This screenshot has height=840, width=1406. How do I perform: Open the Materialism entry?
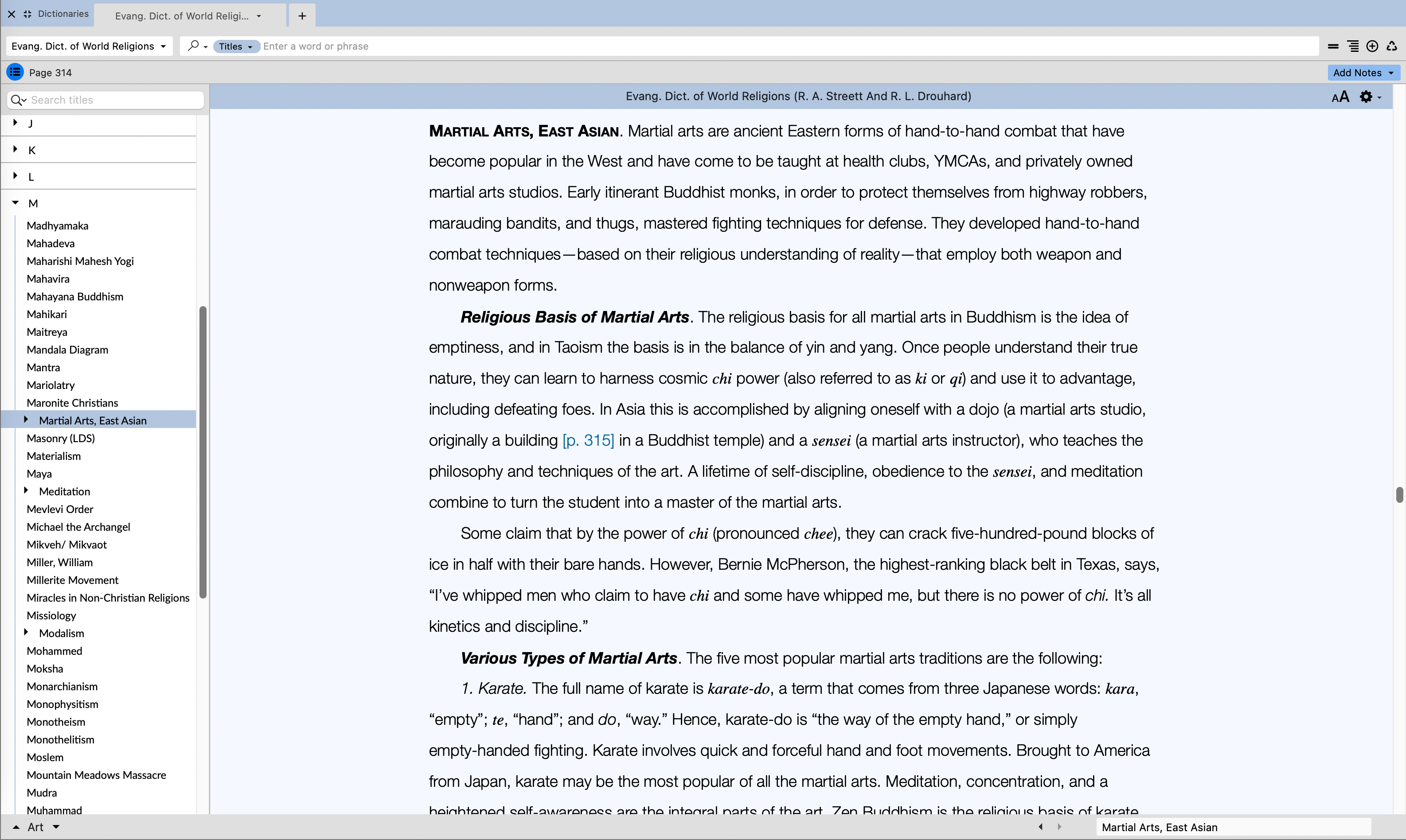point(54,456)
